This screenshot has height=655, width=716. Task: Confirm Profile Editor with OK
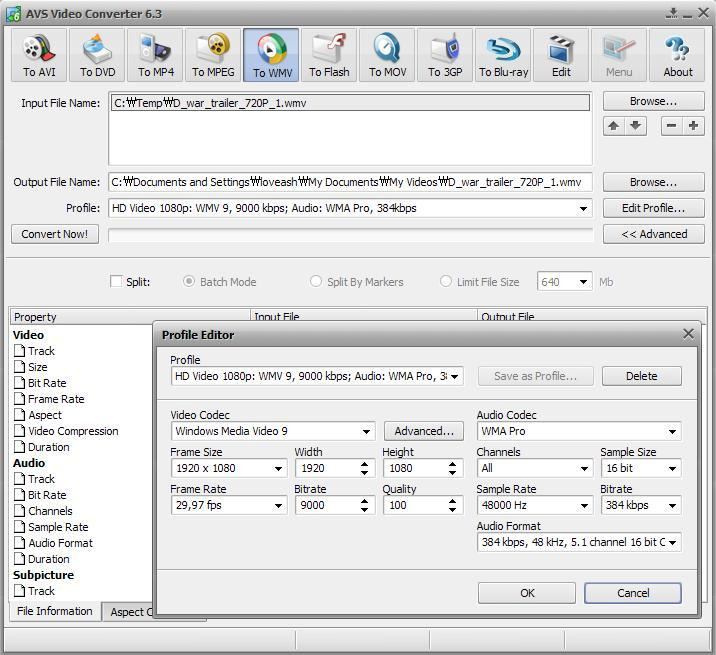tap(527, 593)
